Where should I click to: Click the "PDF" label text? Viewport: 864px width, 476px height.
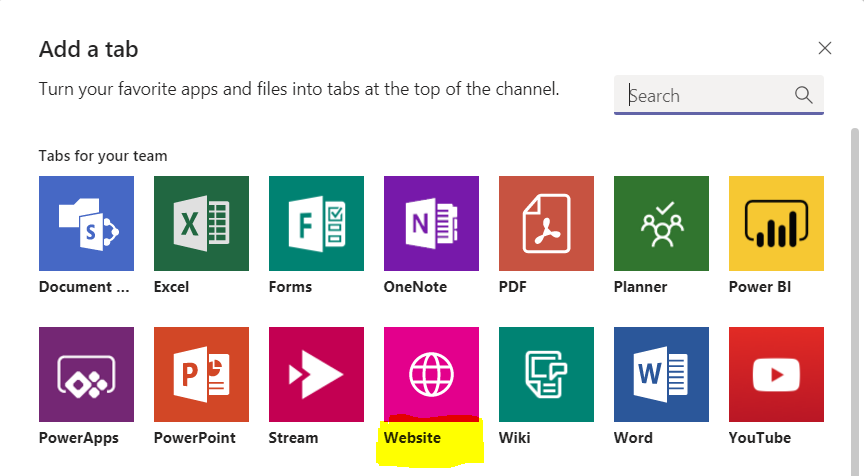(513, 287)
